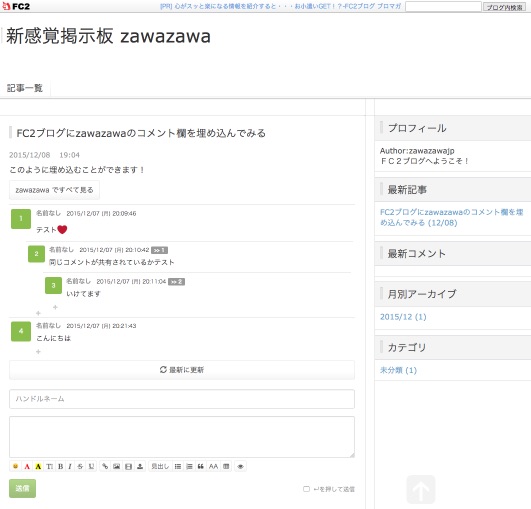Image resolution: width=531 pixels, height=509 pixels.
Task: Insert a bulleted list
Action: 178,466
